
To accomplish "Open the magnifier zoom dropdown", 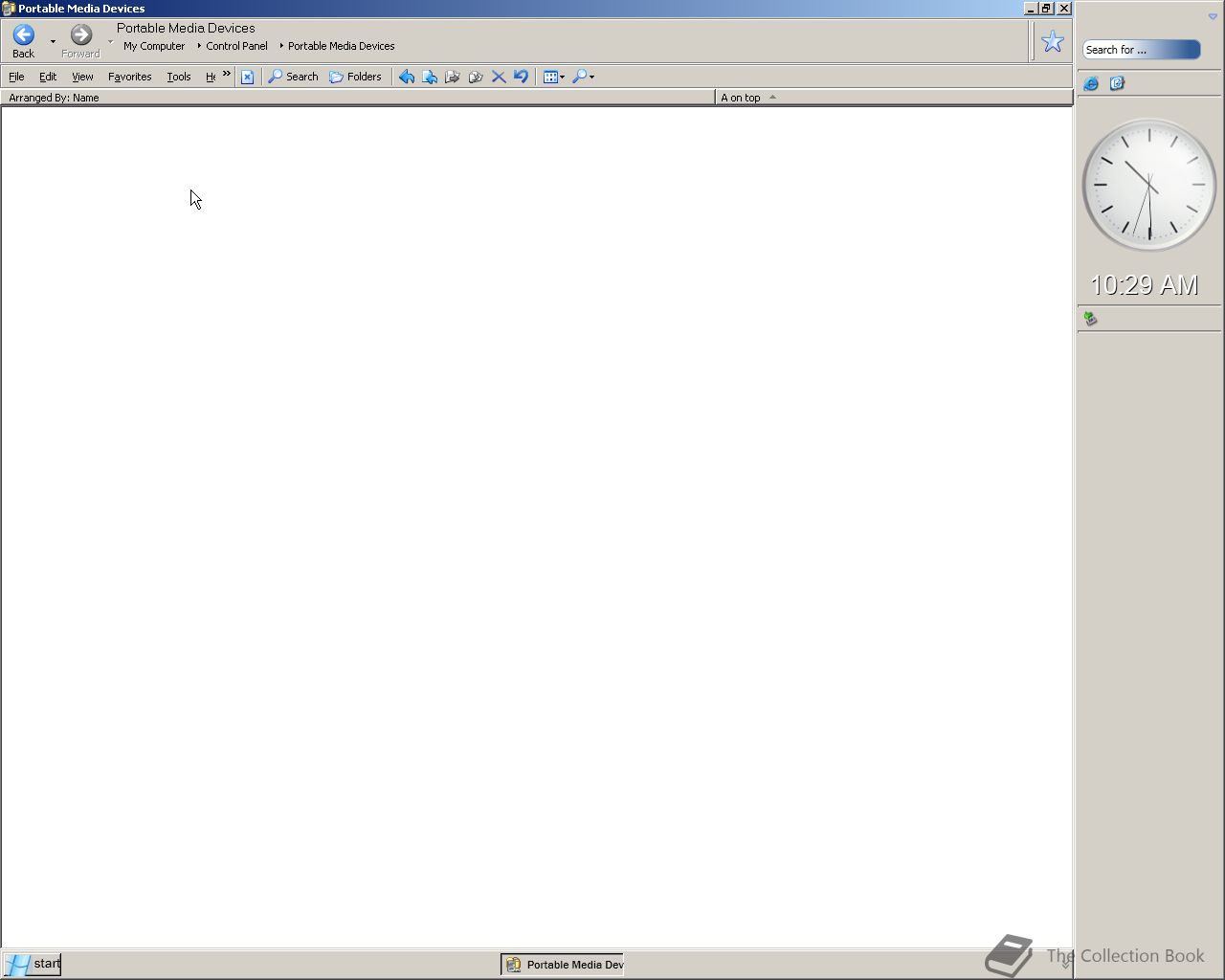I will [x=583, y=77].
